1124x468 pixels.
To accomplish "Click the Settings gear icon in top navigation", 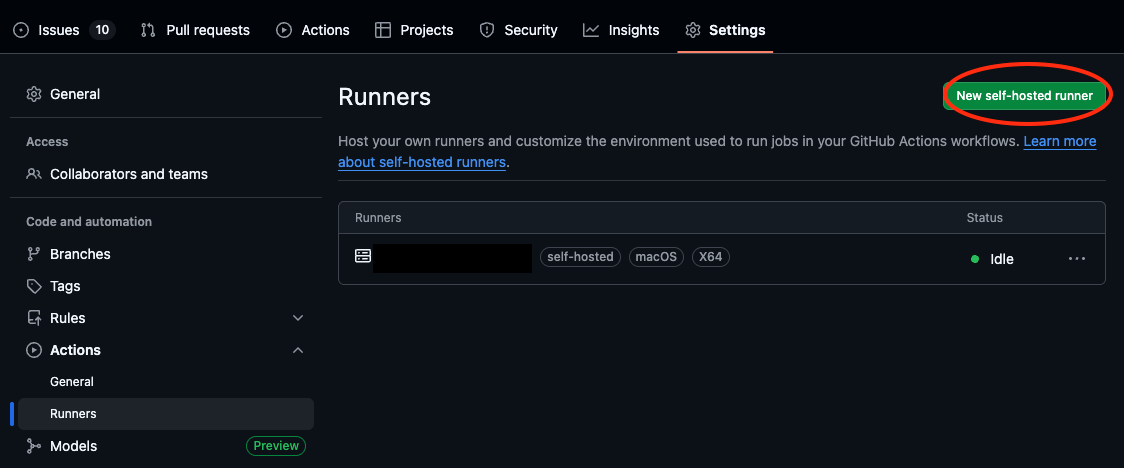I will pyautogui.click(x=692, y=30).
